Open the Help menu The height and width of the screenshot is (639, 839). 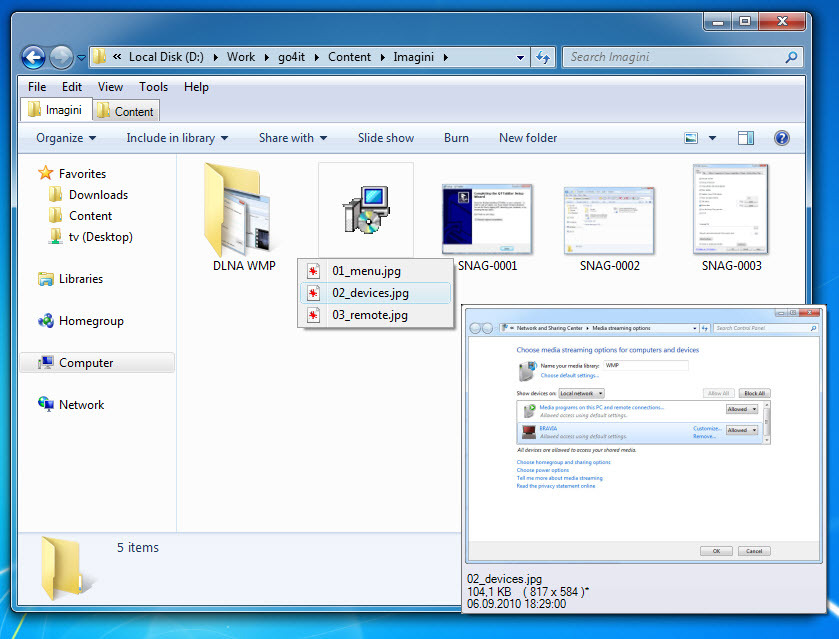(x=196, y=87)
